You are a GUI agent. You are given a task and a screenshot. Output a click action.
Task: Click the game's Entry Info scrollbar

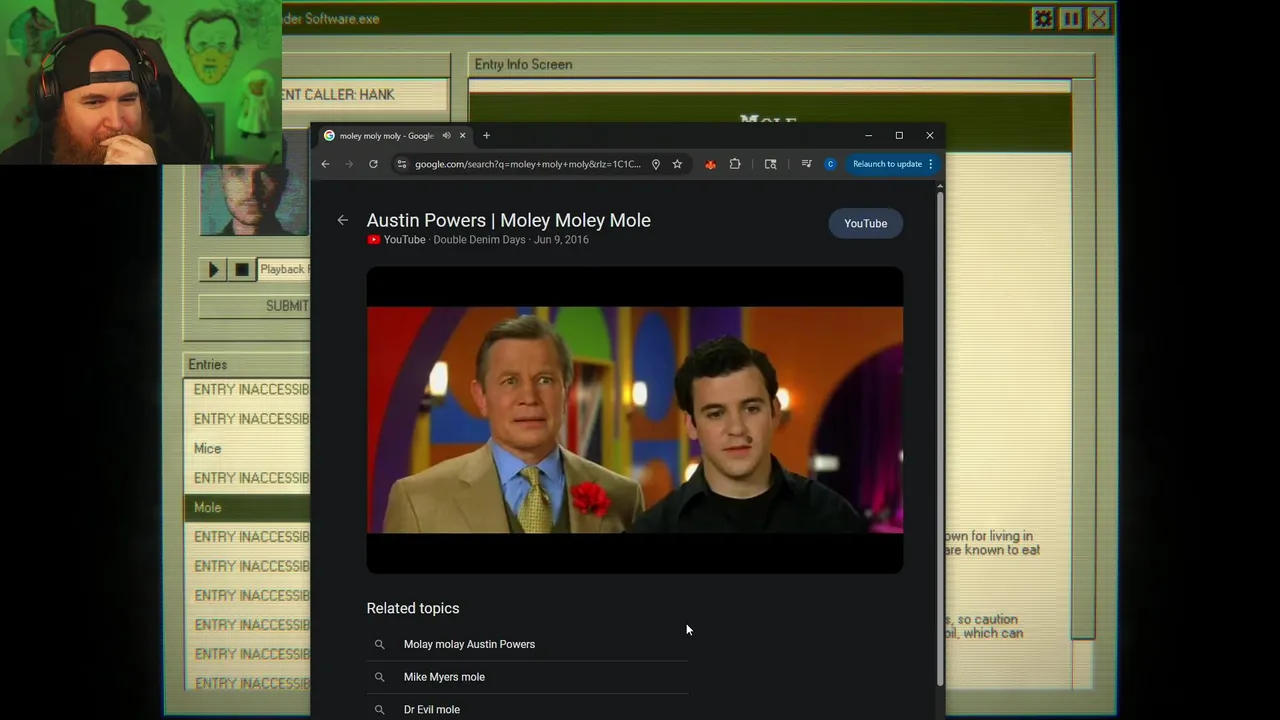tap(1083, 360)
